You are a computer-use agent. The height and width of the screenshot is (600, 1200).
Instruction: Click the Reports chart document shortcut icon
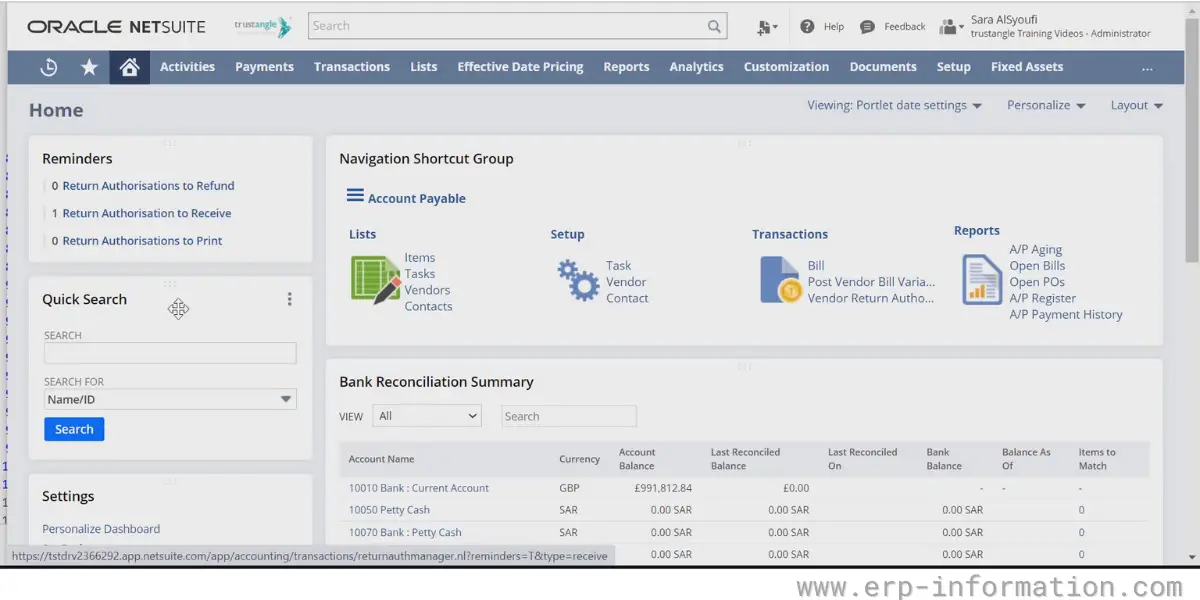click(982, 280)
